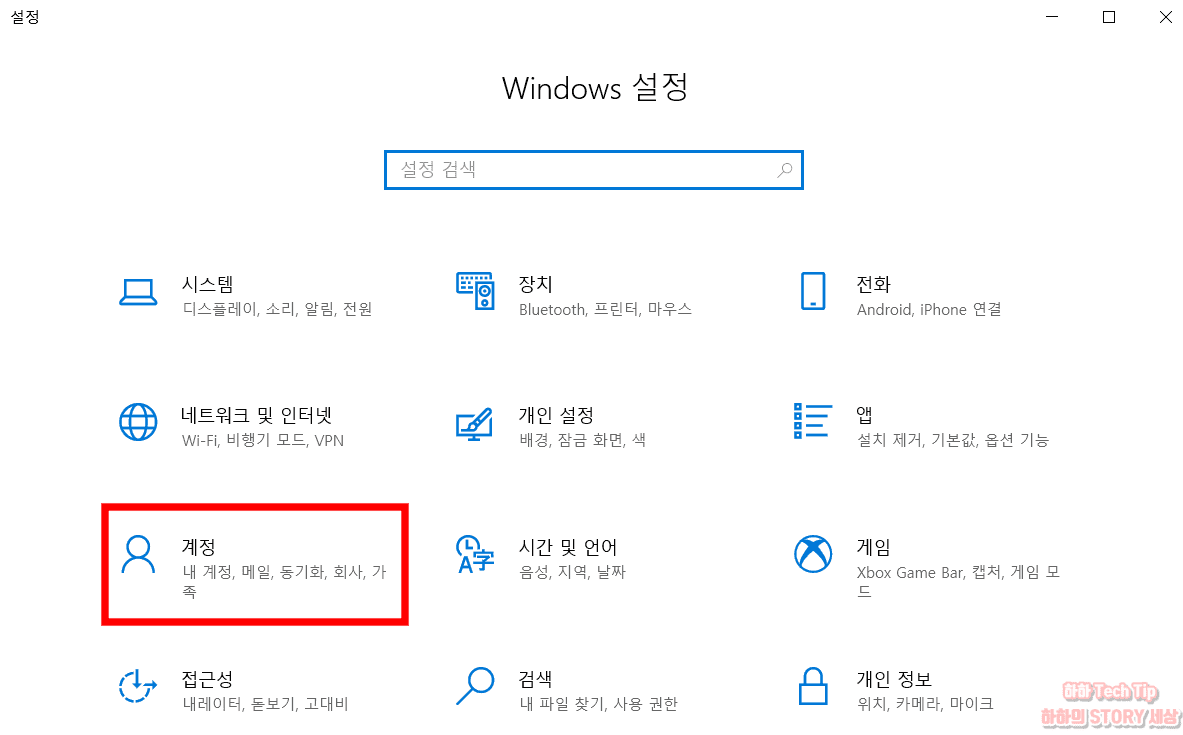Click the 시스템 category title
This screenshot has height=735, width=1183.
pyautogui.click(x=207, y=284)
